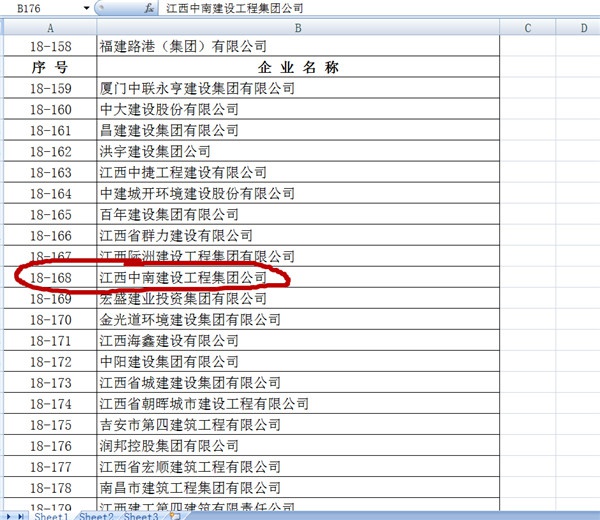Screen dimensions: 600x520
Task: Switch to the Sheet3 tab
Action: (140, 516)
